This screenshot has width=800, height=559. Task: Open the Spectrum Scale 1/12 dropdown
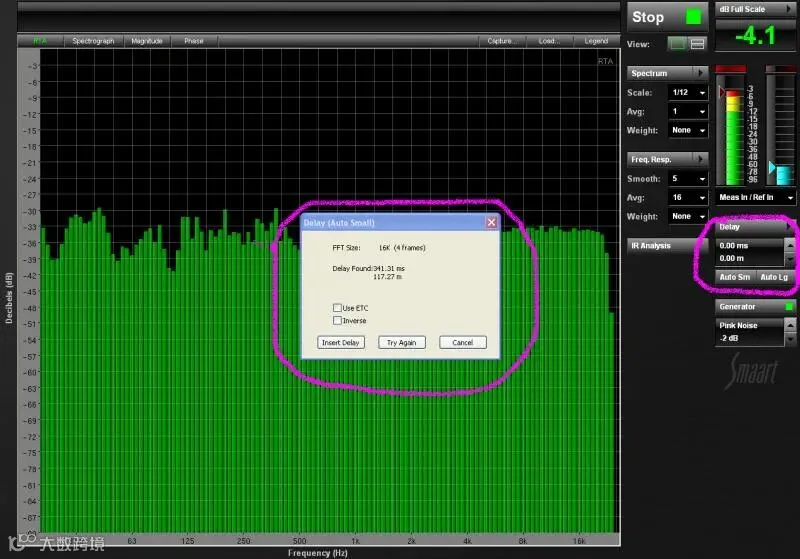tap(687, 92)
